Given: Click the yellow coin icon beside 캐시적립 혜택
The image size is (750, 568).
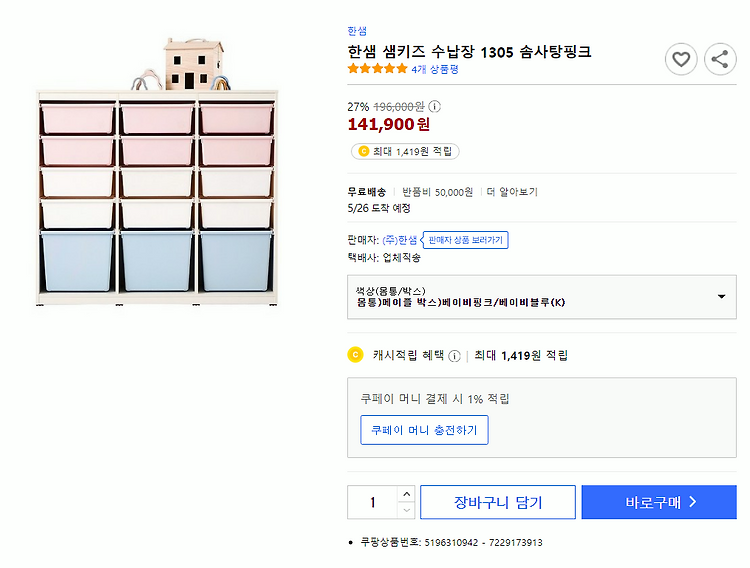Looking at the screenshot, I should [x=354, y=355].
